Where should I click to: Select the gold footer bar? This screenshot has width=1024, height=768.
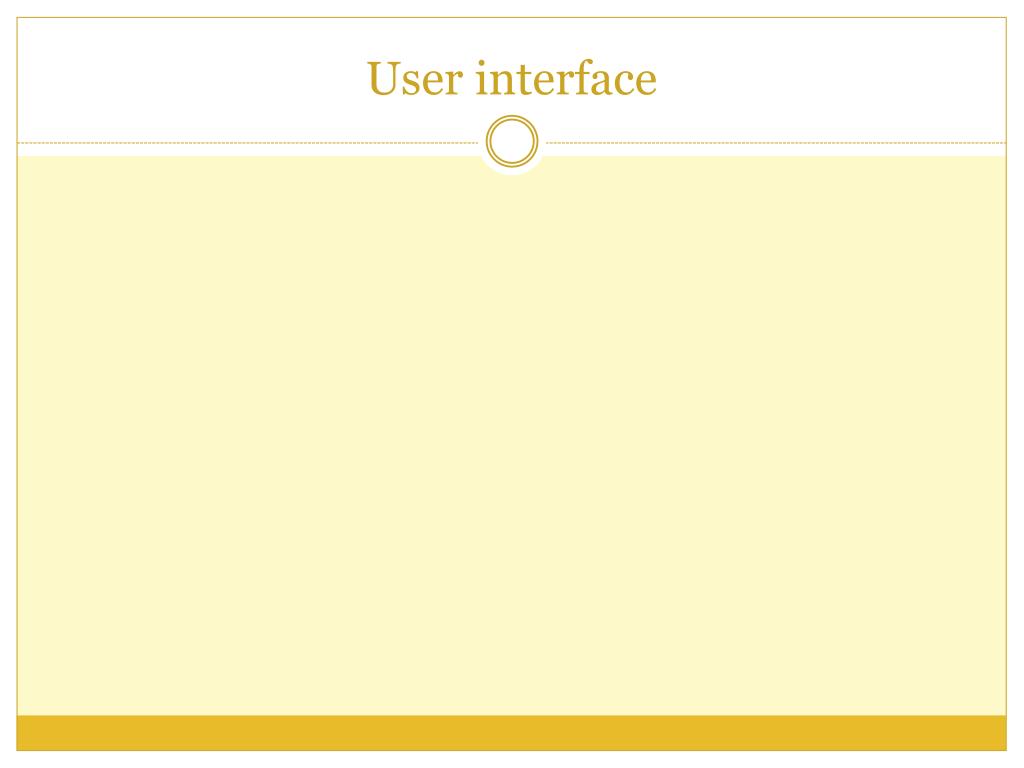pos(512,733)
